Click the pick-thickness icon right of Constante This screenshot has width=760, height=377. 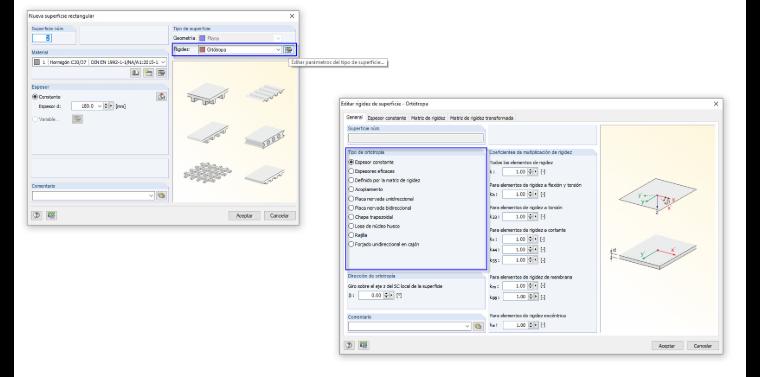161,96
